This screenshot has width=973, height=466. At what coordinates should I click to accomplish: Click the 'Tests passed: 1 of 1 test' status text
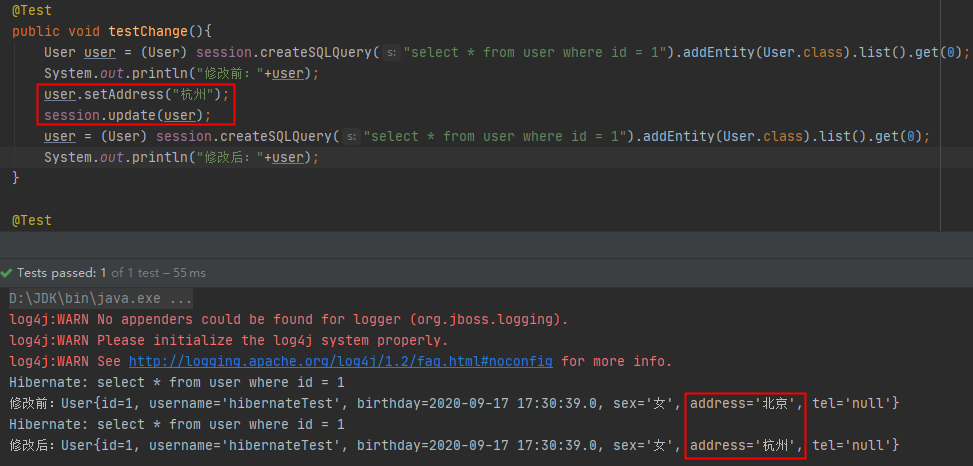[111, 273]
